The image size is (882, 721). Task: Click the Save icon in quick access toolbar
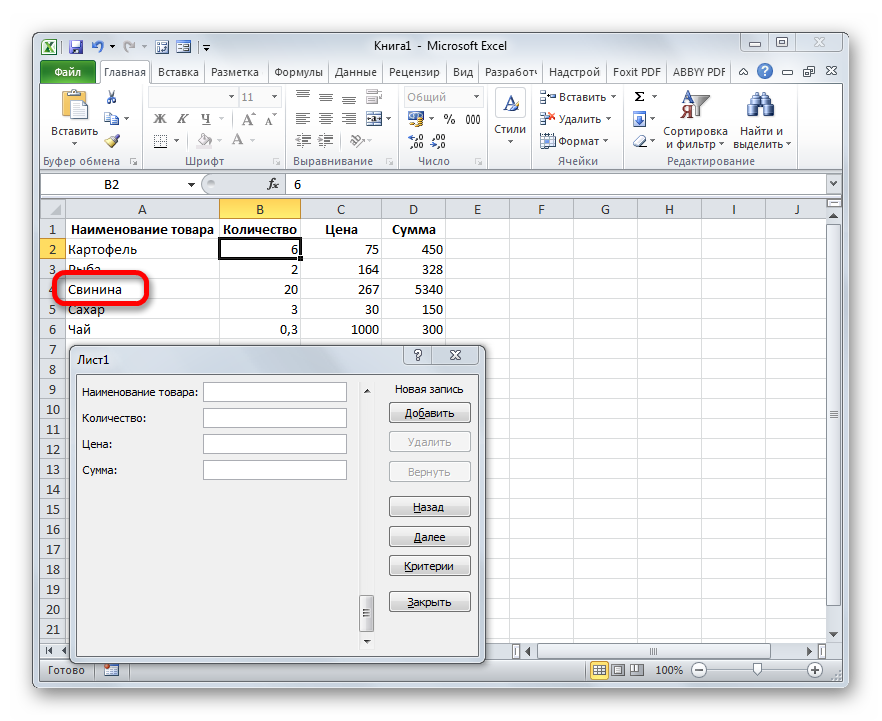click(76, 47)
